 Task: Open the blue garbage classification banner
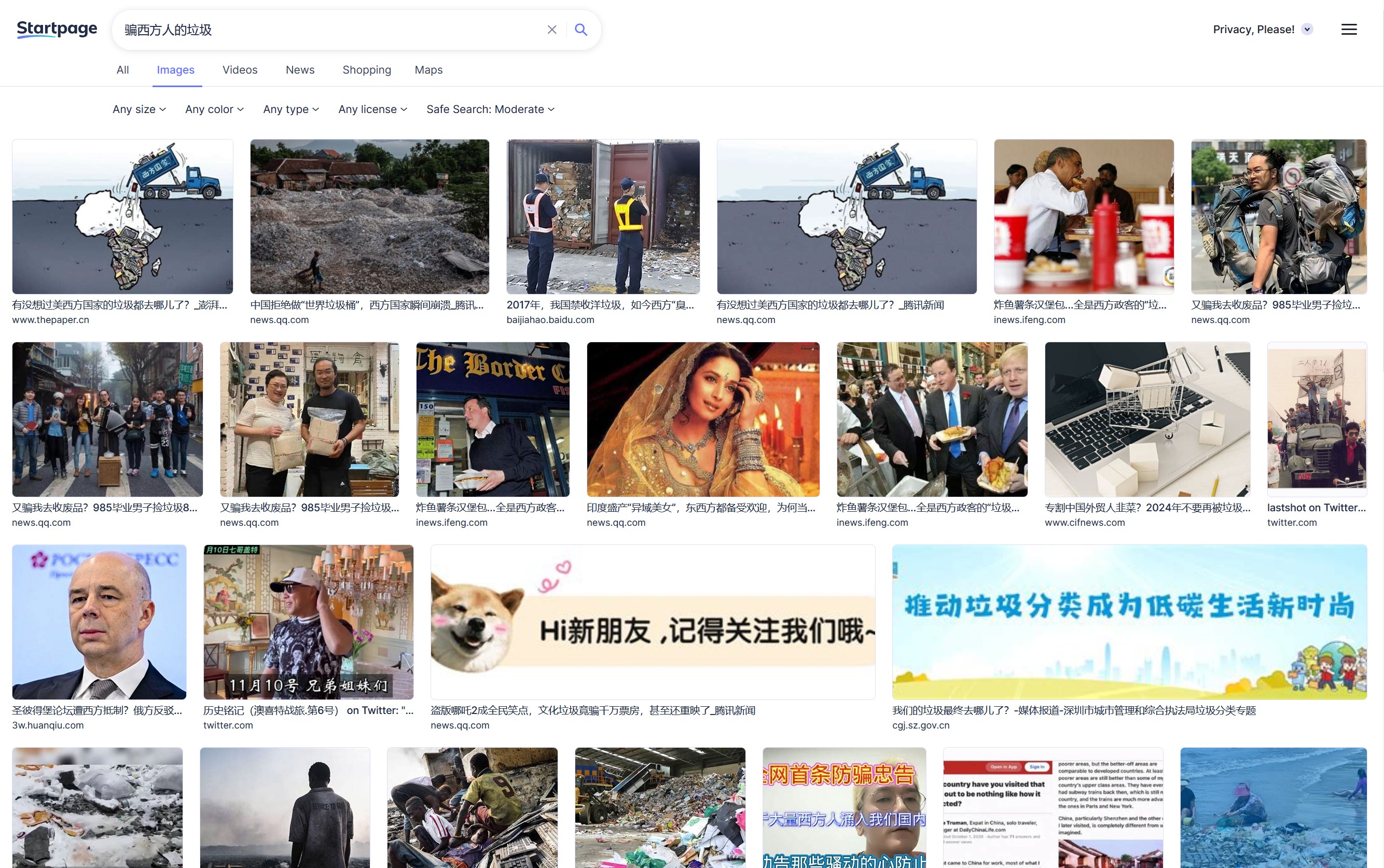click(1130, 622)
